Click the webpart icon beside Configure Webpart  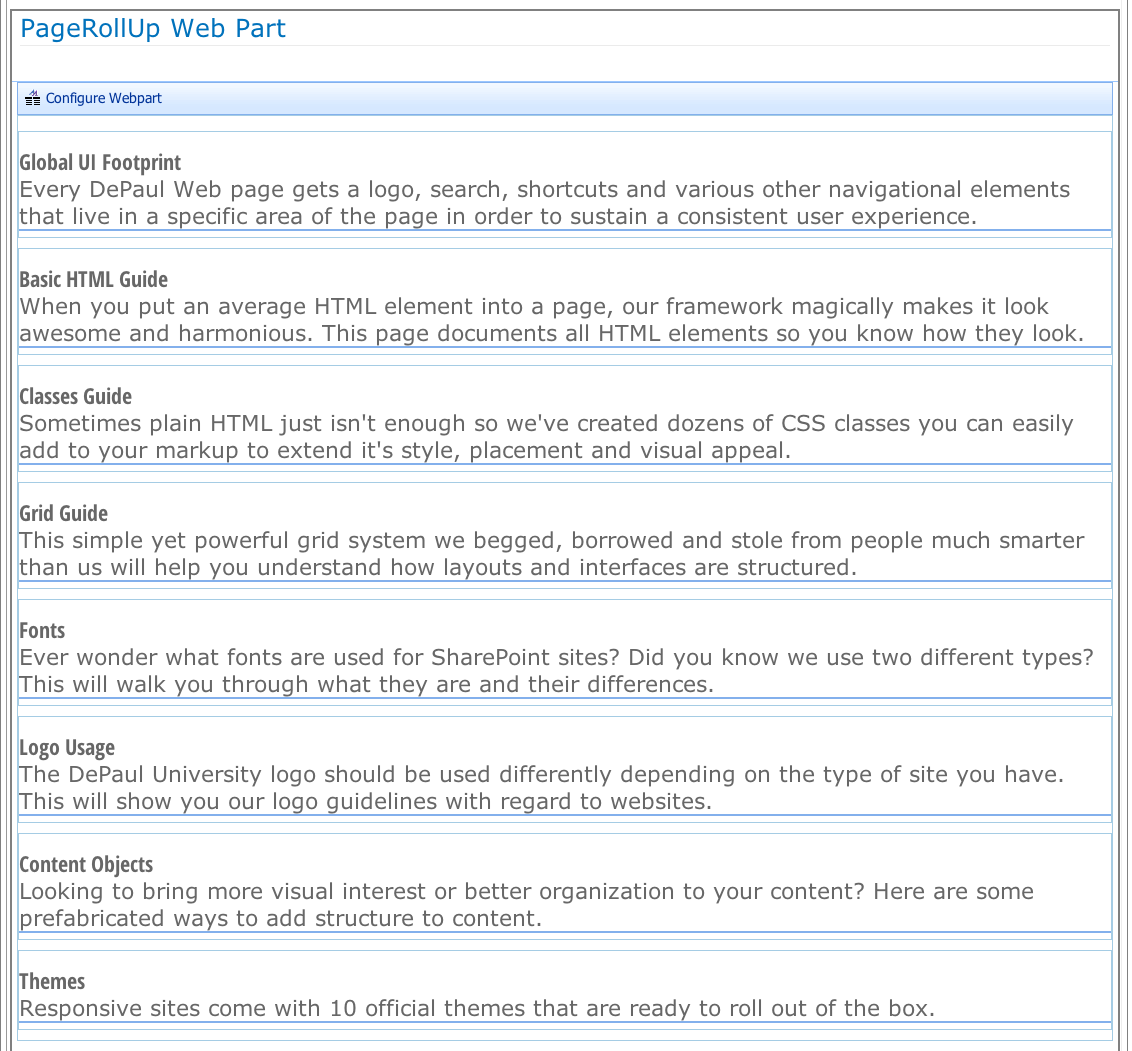click(x=32, y=97)
